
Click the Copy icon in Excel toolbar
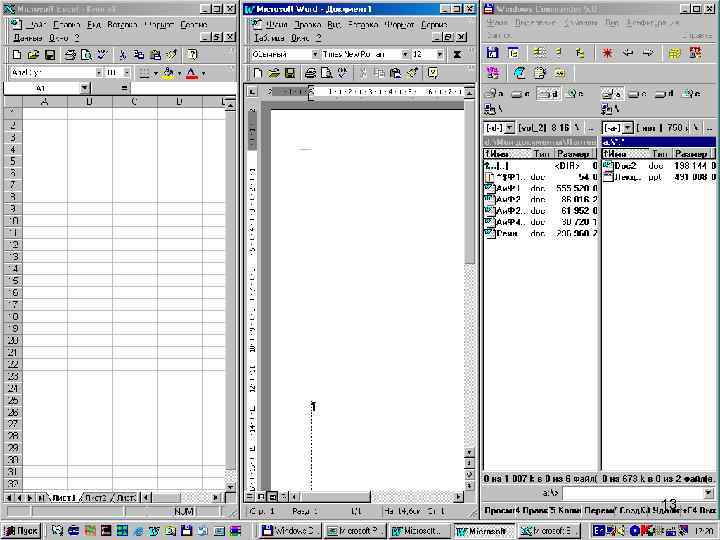click(x=139, y=55)
